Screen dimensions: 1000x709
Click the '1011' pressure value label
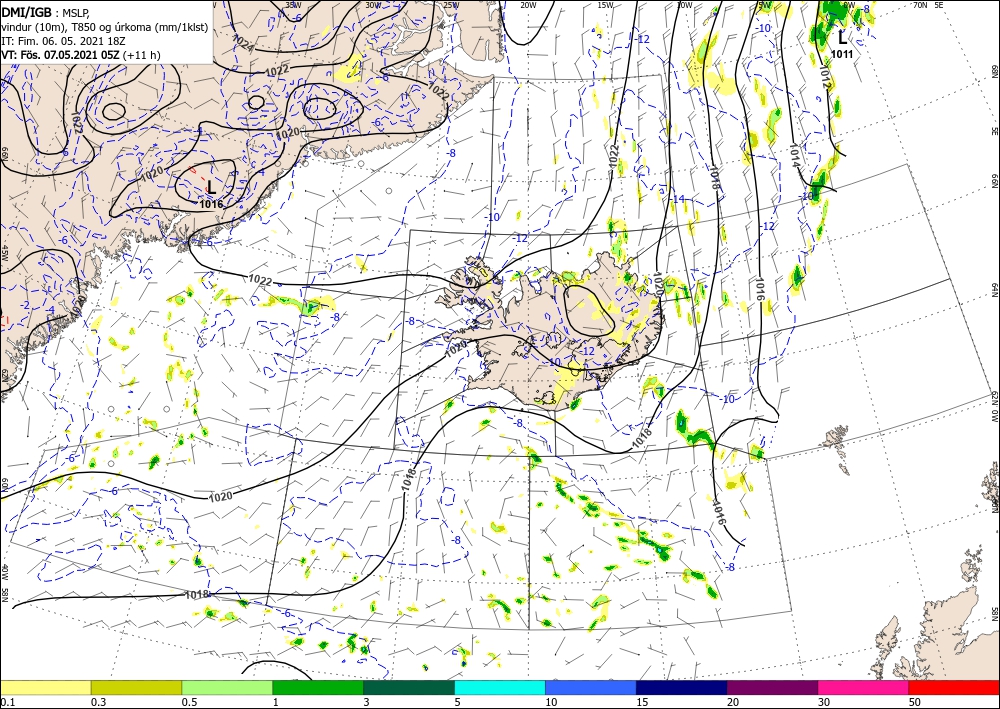coord(842,55)
